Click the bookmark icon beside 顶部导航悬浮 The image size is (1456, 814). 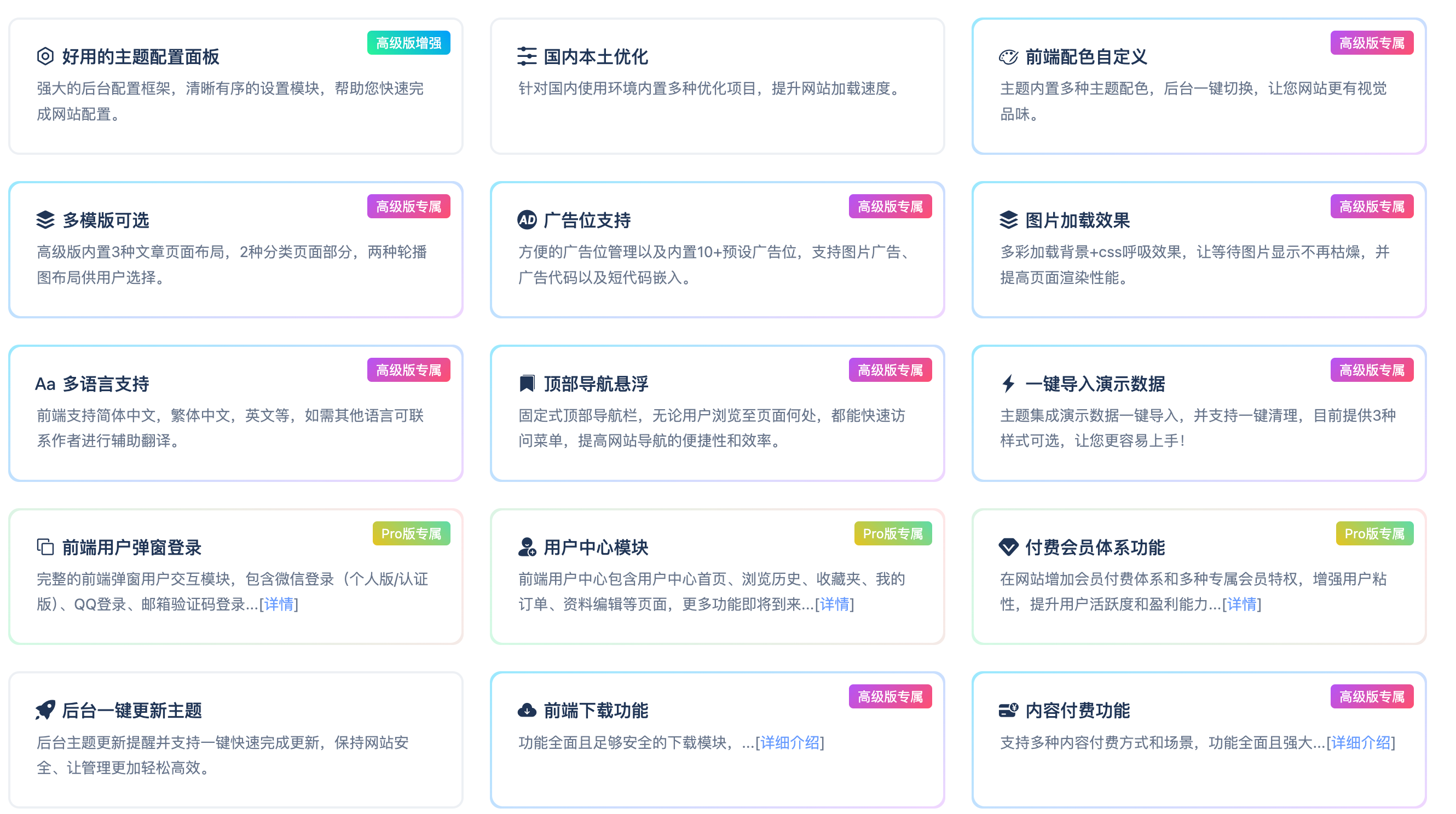(527, 383)
